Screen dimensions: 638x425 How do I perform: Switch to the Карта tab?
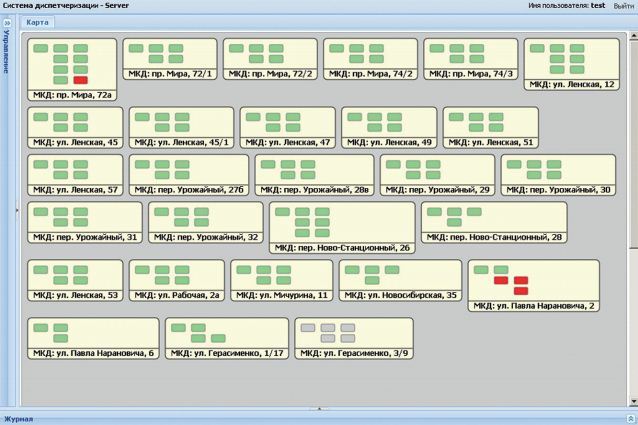(x=38, y=21)
